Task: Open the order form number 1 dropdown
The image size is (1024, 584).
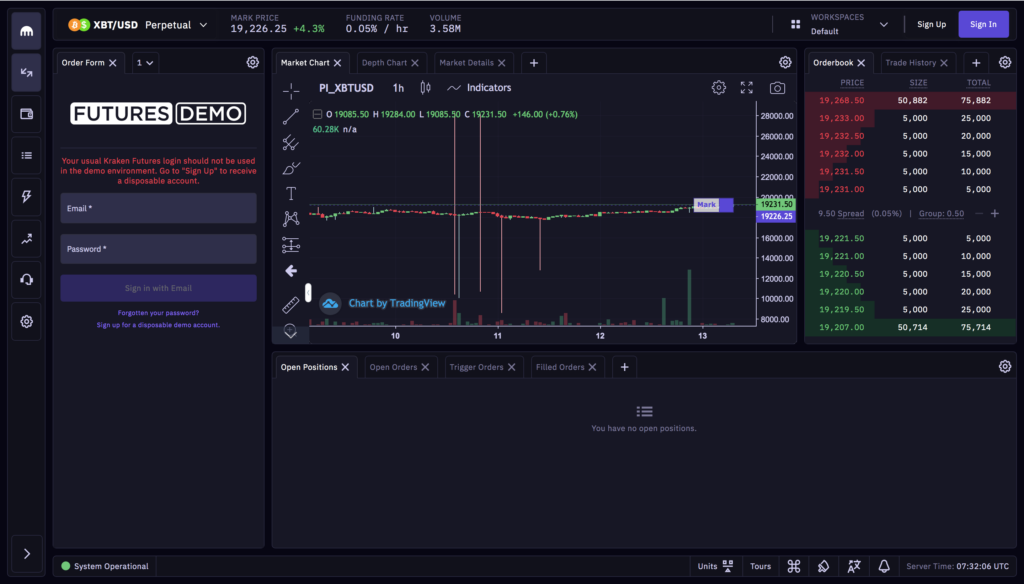Action: 144,63
